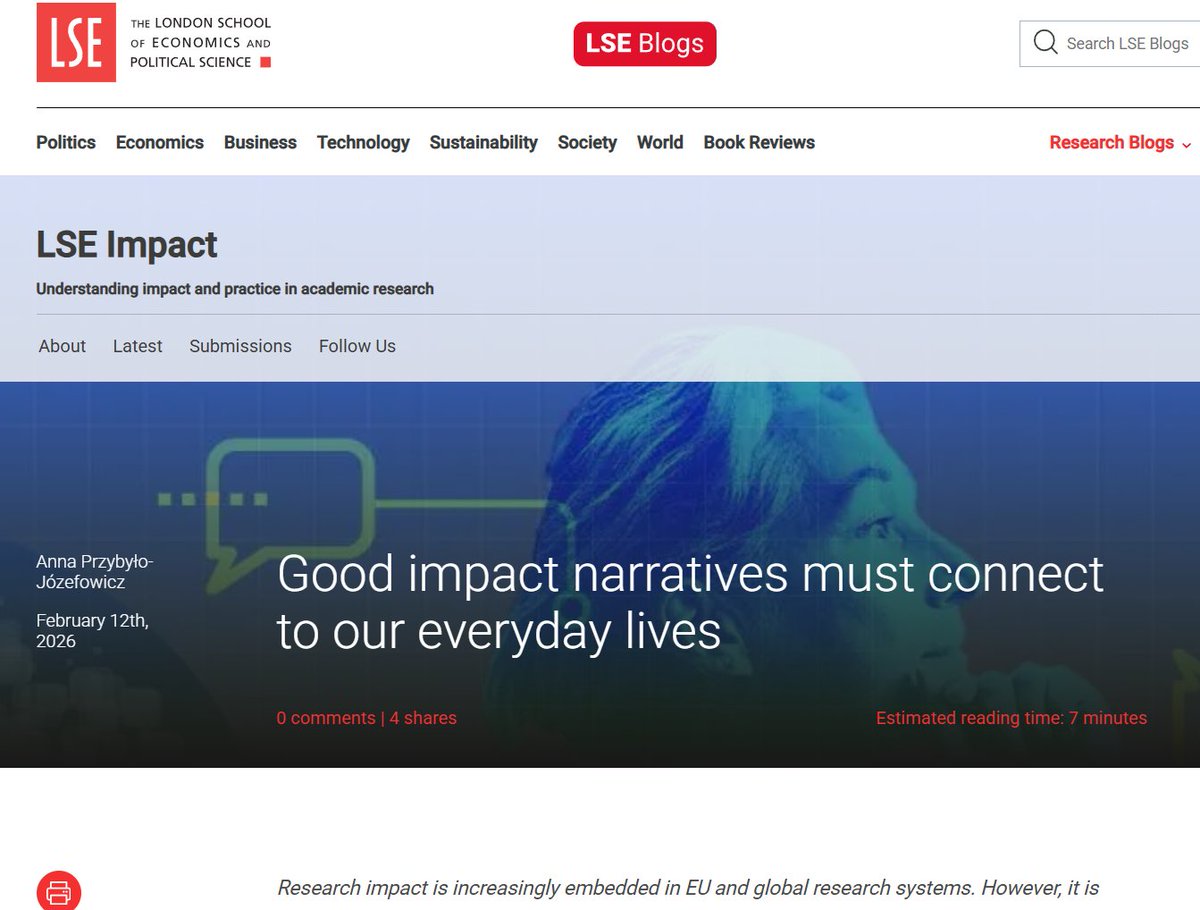Click the search magnifier icon
This screenshot has height=910, width=1200.
click(1045, 43)
